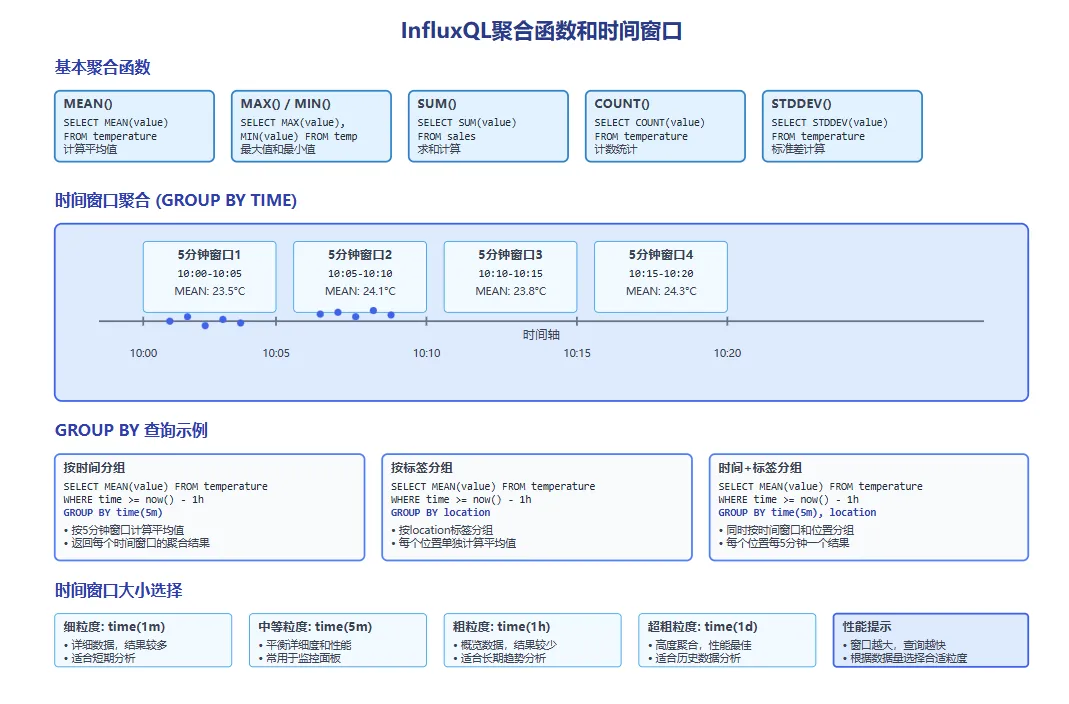Click the STDDEV() function card
Viewport: 1069px width, 704px height.
pos(842,126)
